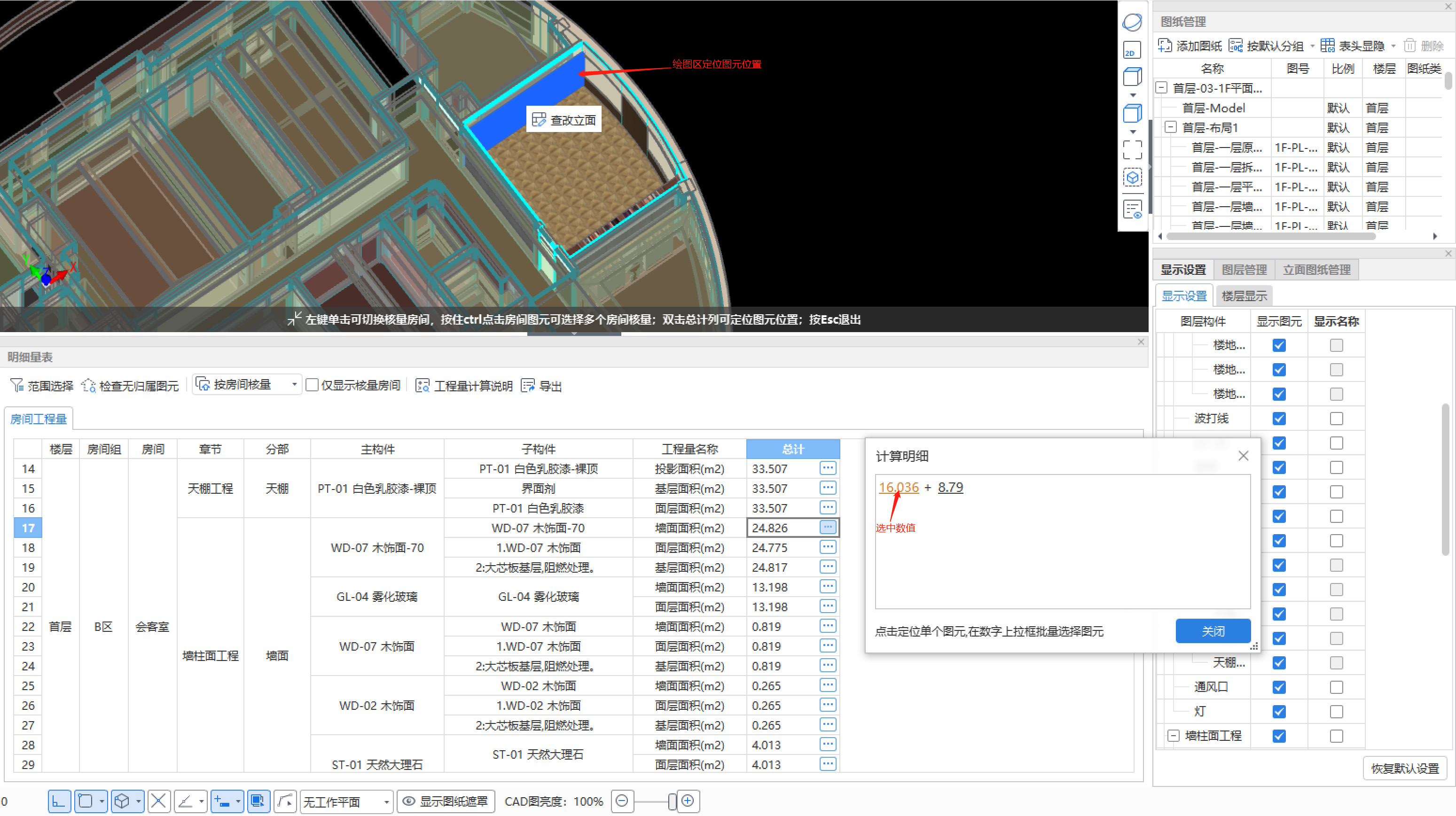Image resolution: width=1456 pixels, height=816 pixels.
Task: Check 显示名称 for 灯
Action: click(1336, 711)
